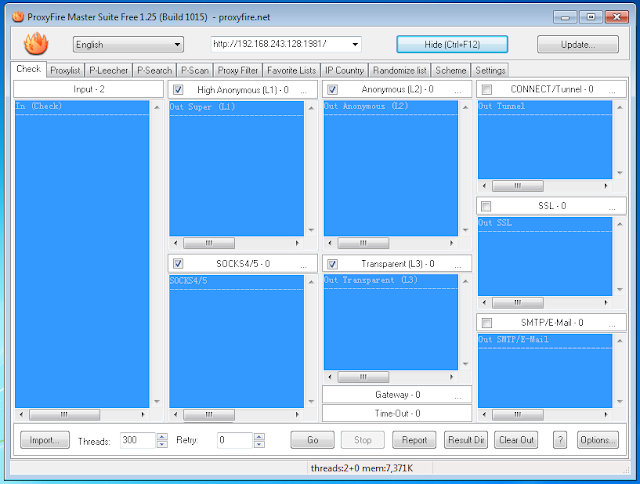Screen dimensions: 640x484
Task: Open the SMTP/E-Mail ellipsis menu
Action: pyautogui.click(x=612, y=324)
